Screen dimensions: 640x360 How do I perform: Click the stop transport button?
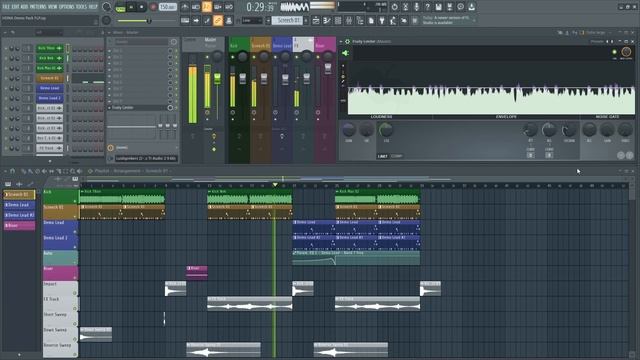pos(142,7)
